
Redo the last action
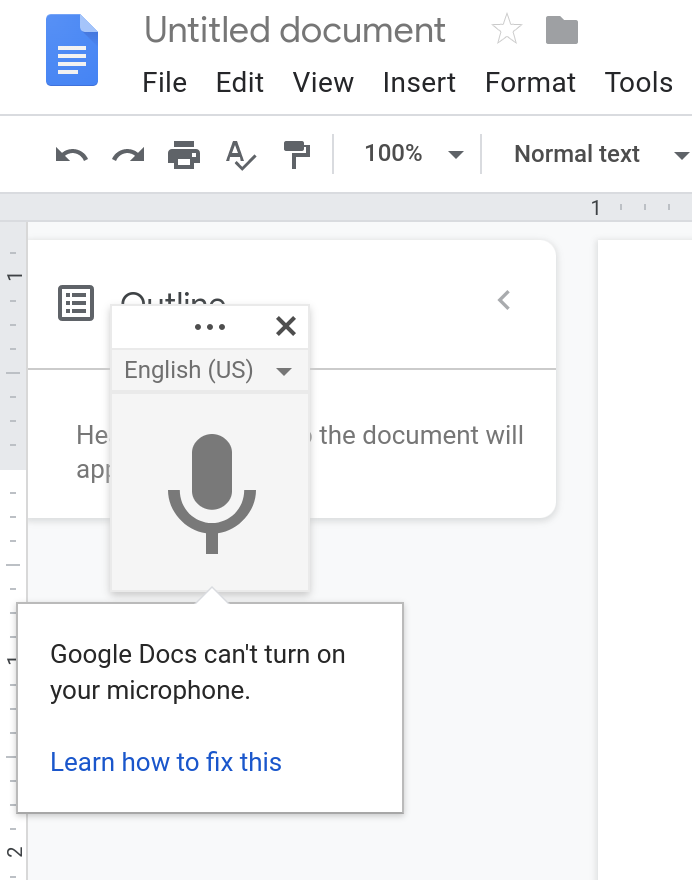pos(128,154)
